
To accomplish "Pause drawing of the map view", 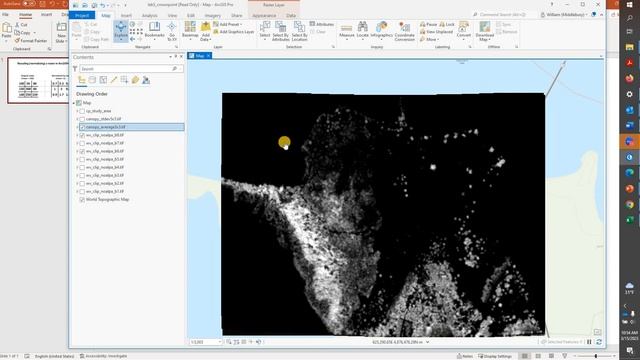I will tap(589, 342).
